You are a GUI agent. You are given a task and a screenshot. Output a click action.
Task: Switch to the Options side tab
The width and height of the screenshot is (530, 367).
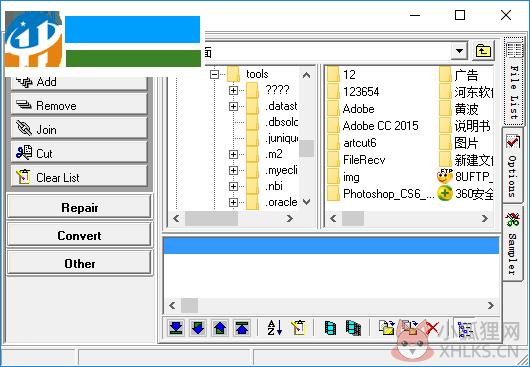point(513,166)
